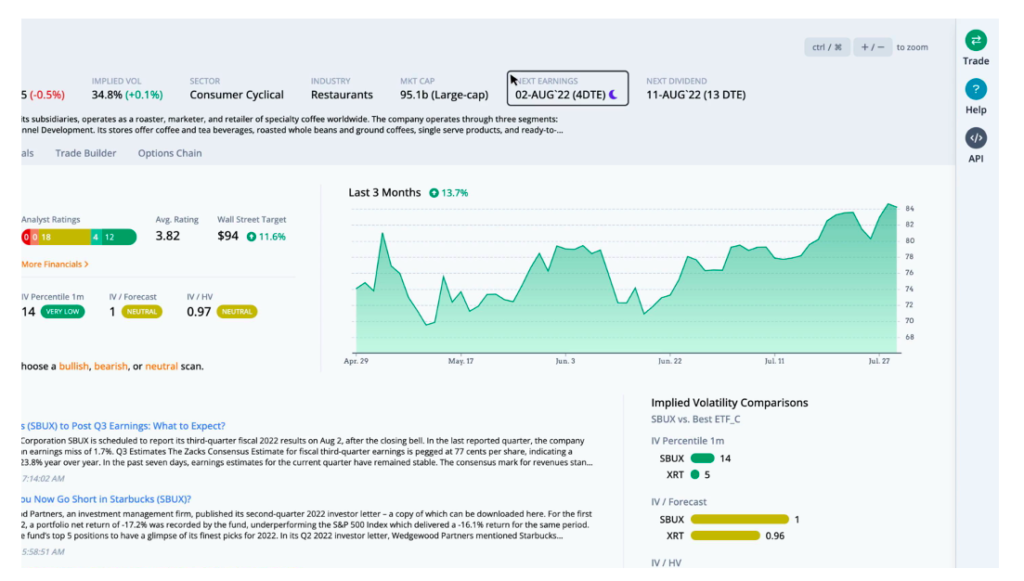Click the XRT IV / Forecast yellow bar

(x=725, y=536)
